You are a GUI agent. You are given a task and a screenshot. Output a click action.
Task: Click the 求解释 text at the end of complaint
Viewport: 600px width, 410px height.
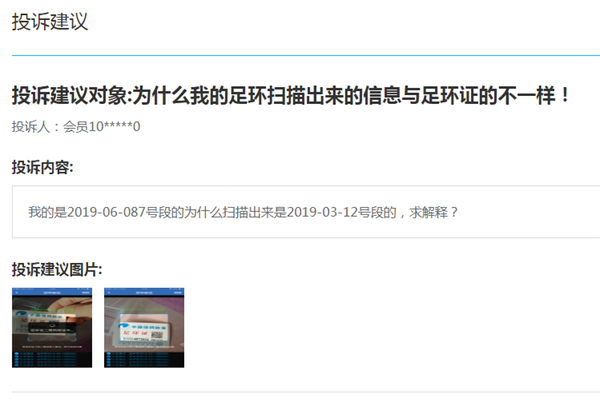point(428,212)
